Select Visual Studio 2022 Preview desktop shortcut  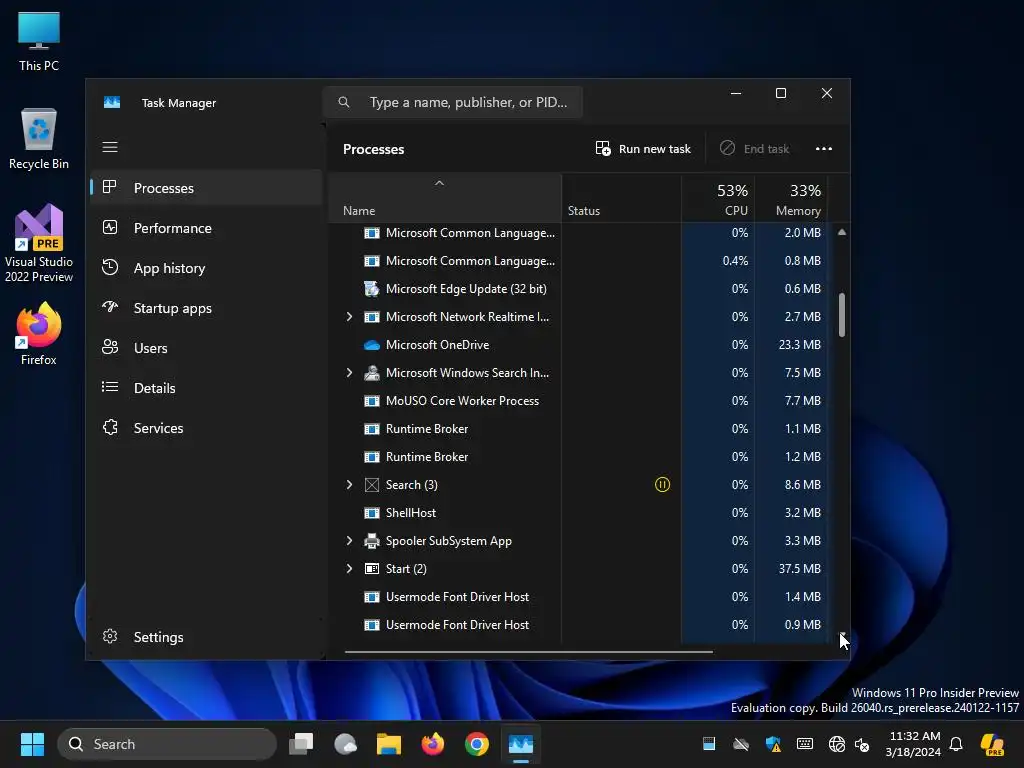(x=39, y=243)
